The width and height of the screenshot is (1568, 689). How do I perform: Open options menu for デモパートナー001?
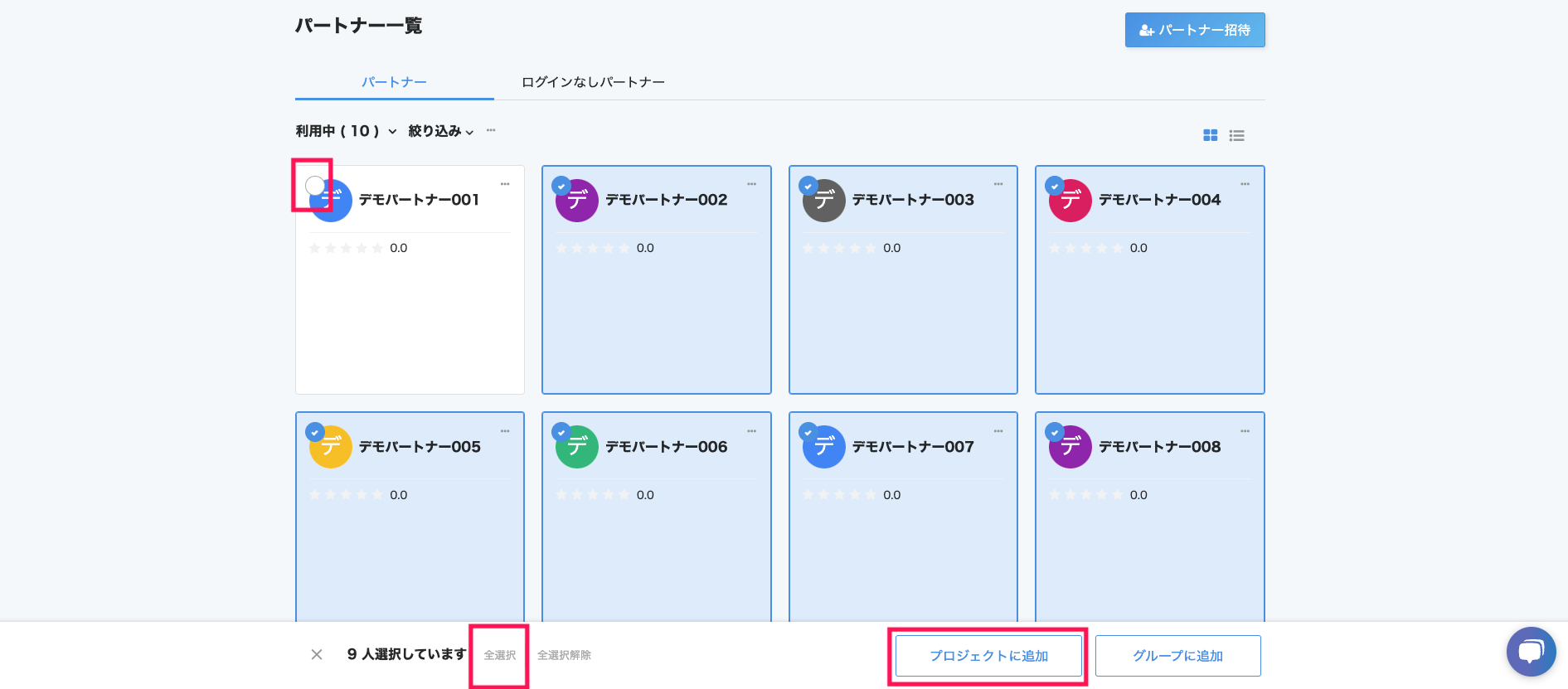(x=505, y=184)
